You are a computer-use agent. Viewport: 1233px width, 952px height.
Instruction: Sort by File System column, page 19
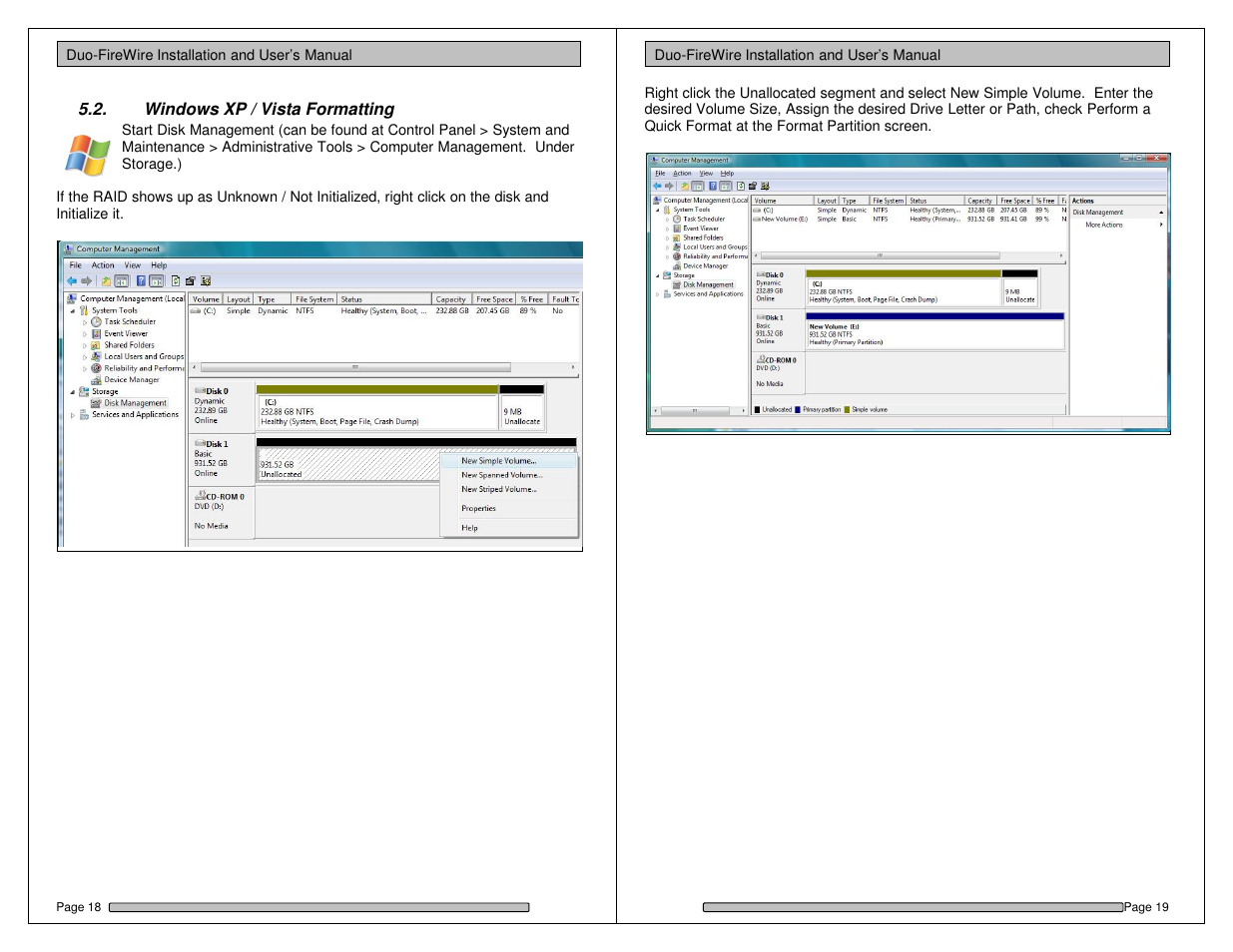(888, 201)
